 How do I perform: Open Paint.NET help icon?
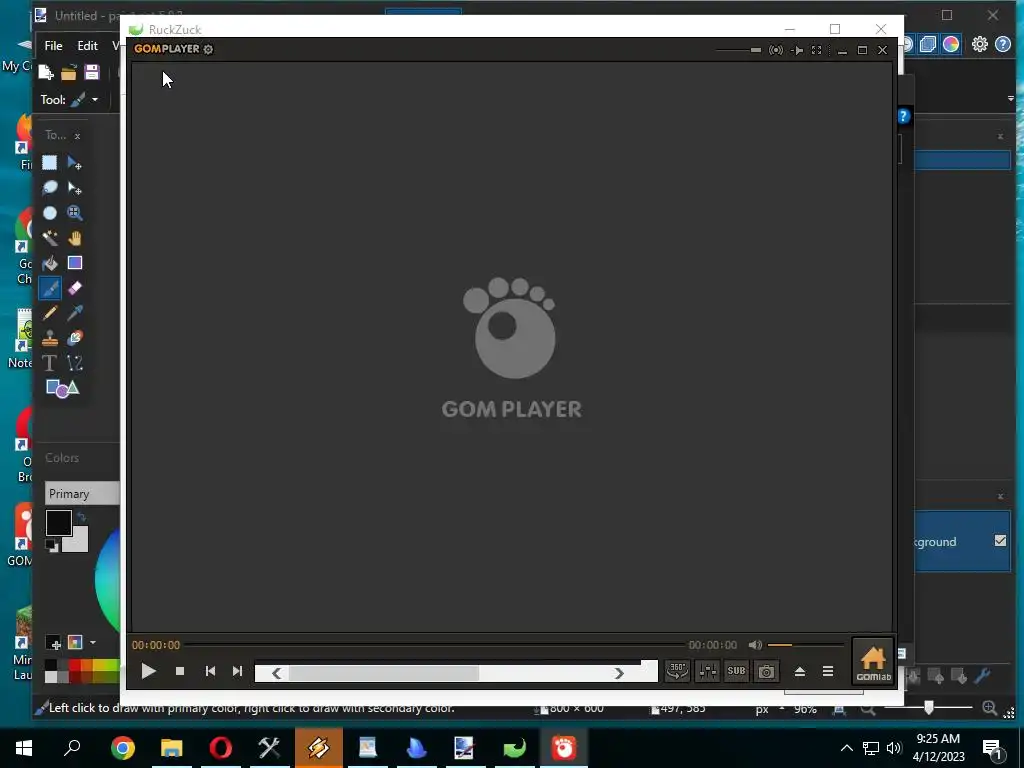(x=1003, y=44)
